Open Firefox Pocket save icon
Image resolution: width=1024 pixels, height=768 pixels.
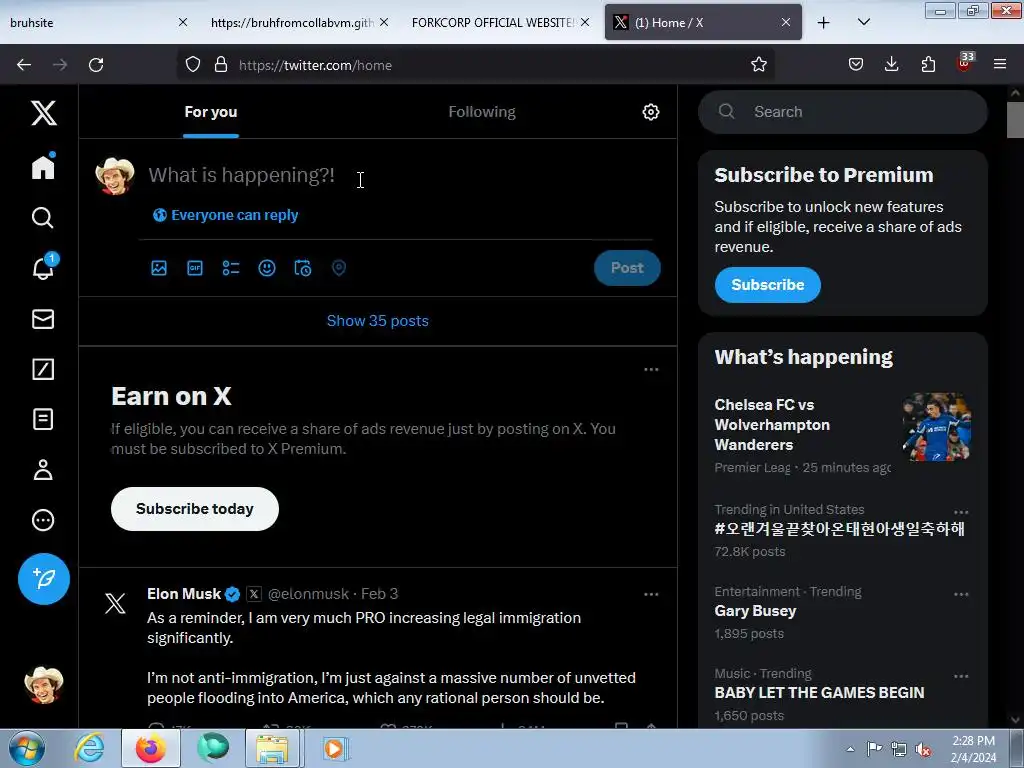coord(856,65)
